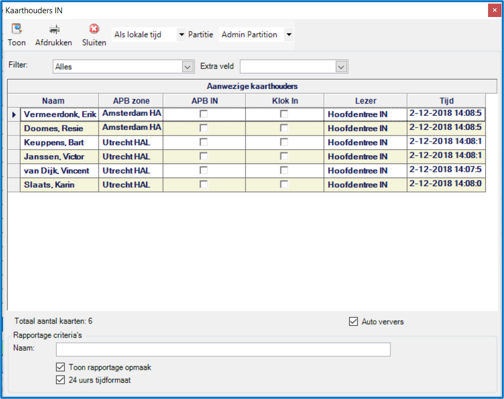Toggle APB IN checkbox for van Dijk, Vincent
This screenshot has height=399, width=504.
click(x=203, y=170)
